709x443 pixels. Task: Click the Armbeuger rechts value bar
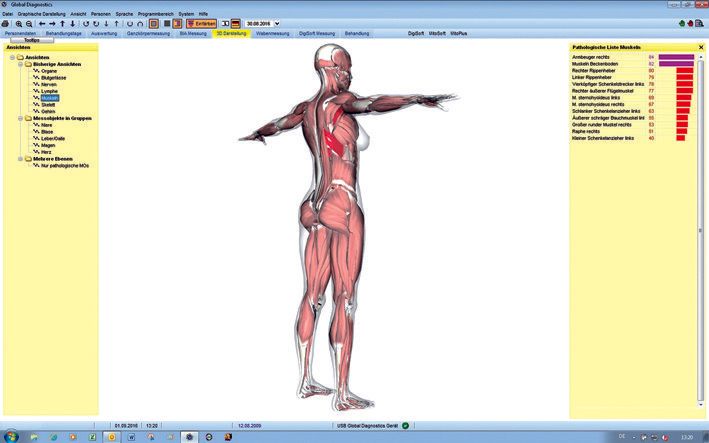click(x=675, y=58)
